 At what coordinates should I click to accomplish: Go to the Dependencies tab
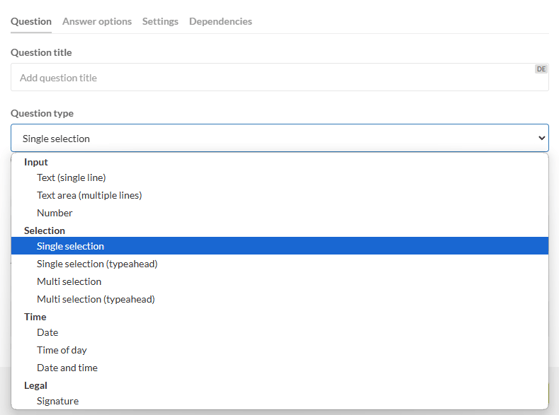click(220, 21)
